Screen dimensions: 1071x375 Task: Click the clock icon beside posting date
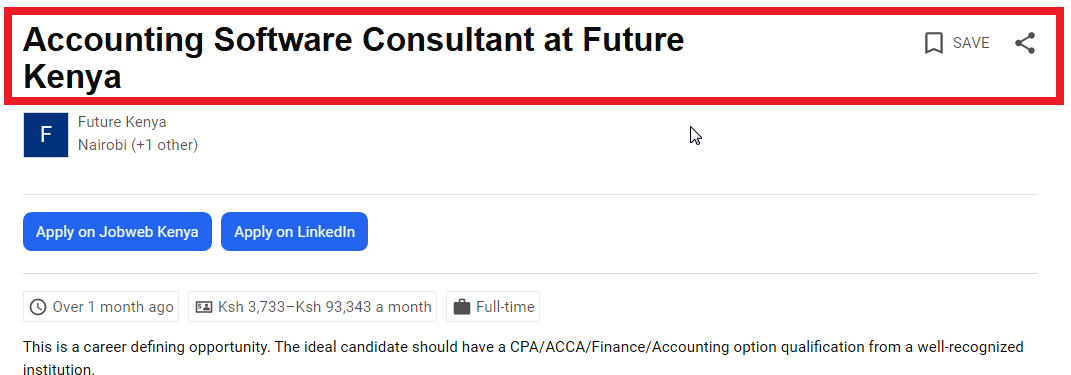tap(38, 307)
